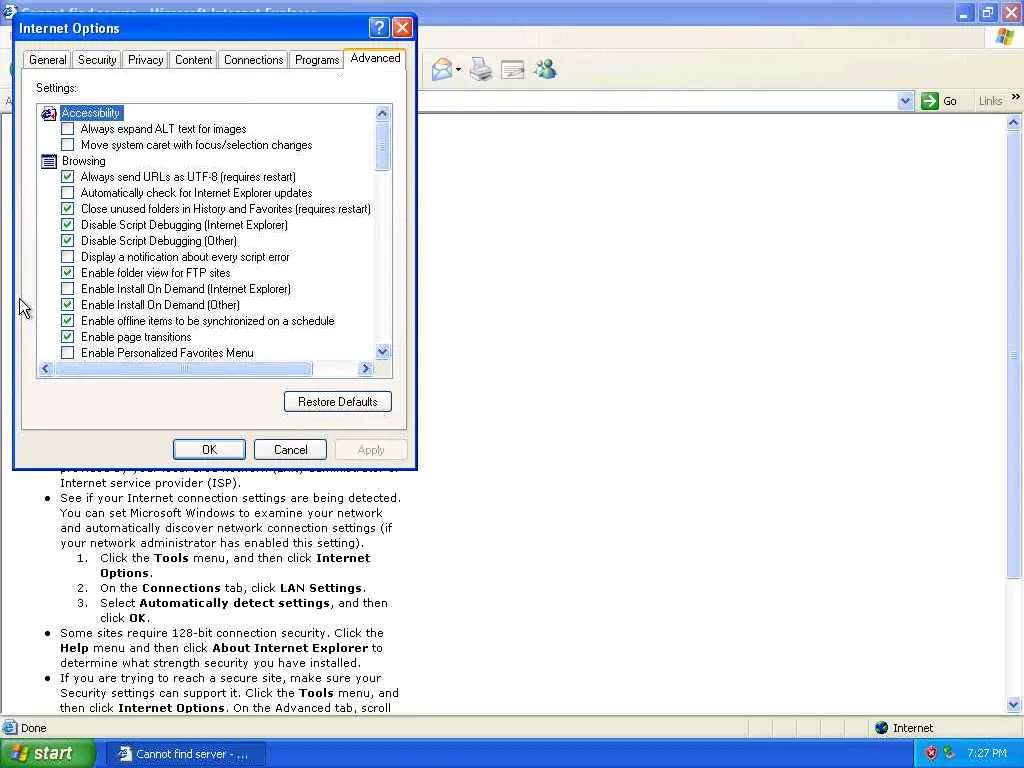The width and height of the screenshot is (1024, 768).
Task: Uncheck Enable page transitions
Action: click(x=67, y=337)
